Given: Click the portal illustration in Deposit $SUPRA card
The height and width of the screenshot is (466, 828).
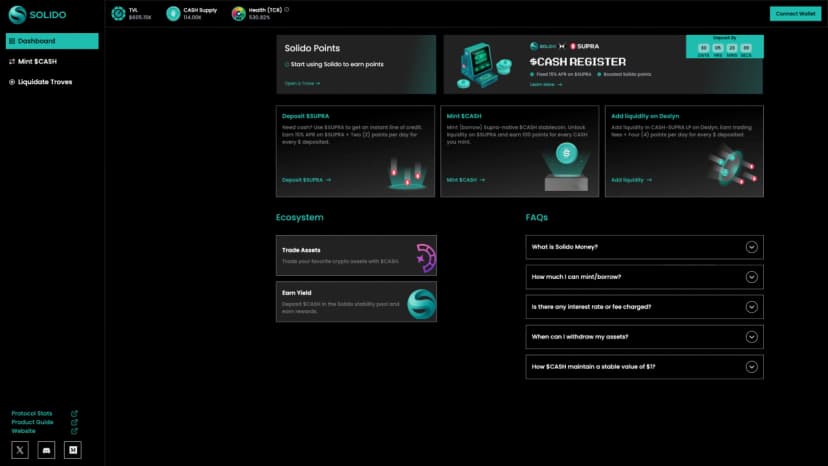Looking at the screenshot, I should point(407,174).
